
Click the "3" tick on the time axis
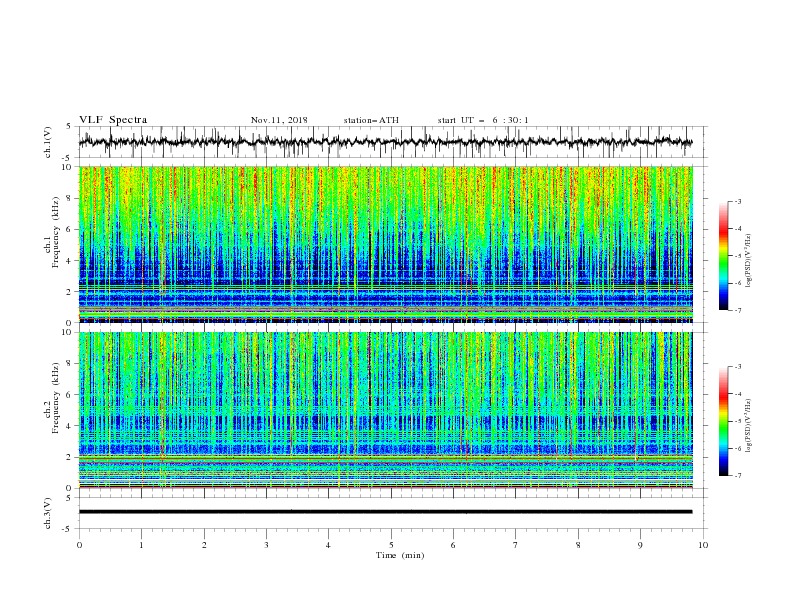266,545
